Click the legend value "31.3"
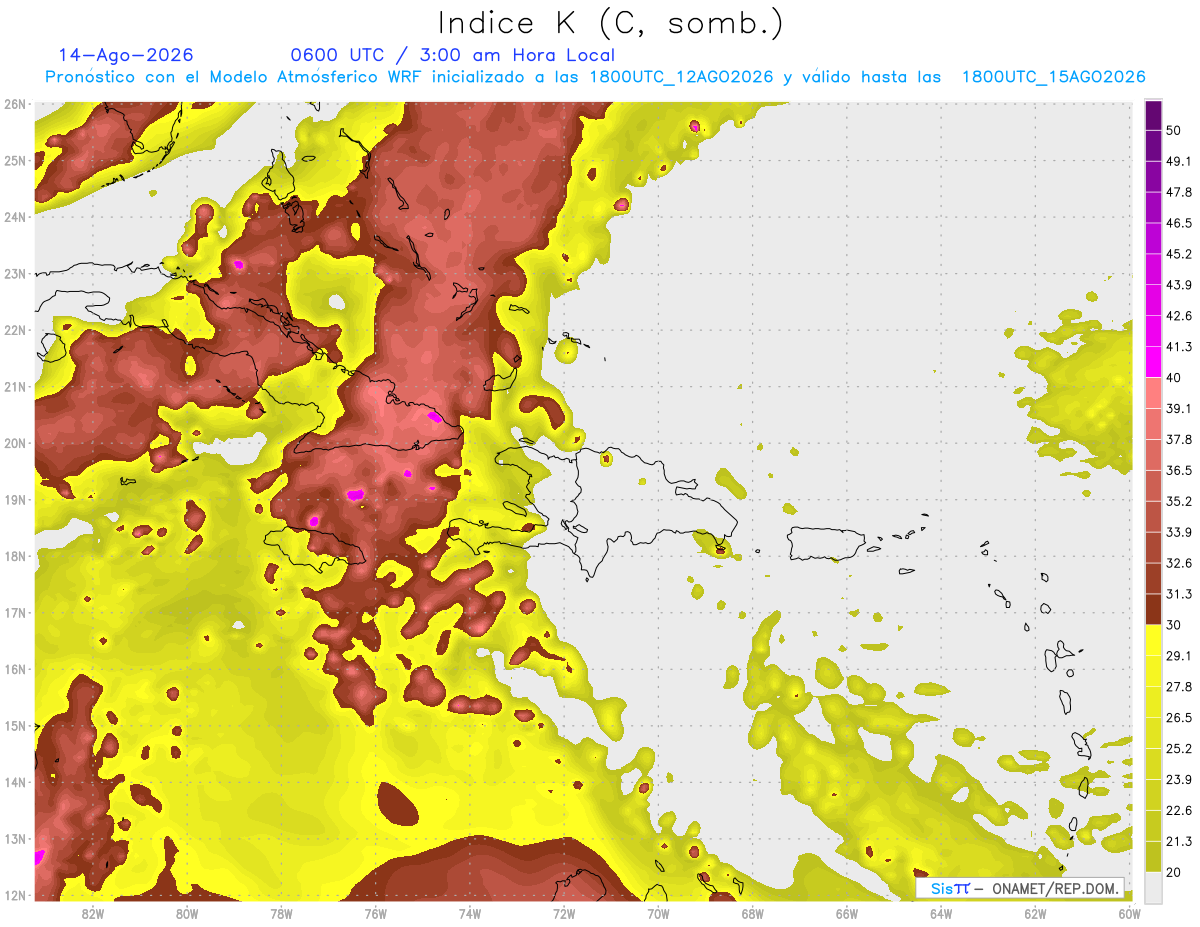The width and height of the screenshot is (1200, 927). 1179,594
